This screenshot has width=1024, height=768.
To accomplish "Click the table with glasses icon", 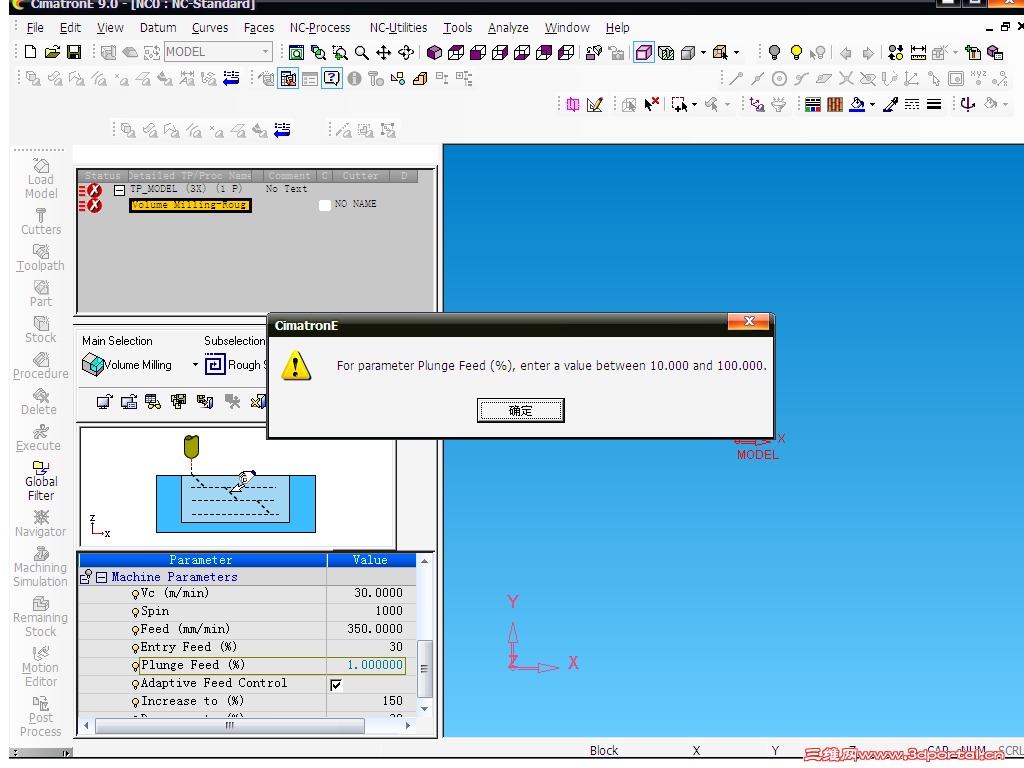I will (x=153, y=402).
